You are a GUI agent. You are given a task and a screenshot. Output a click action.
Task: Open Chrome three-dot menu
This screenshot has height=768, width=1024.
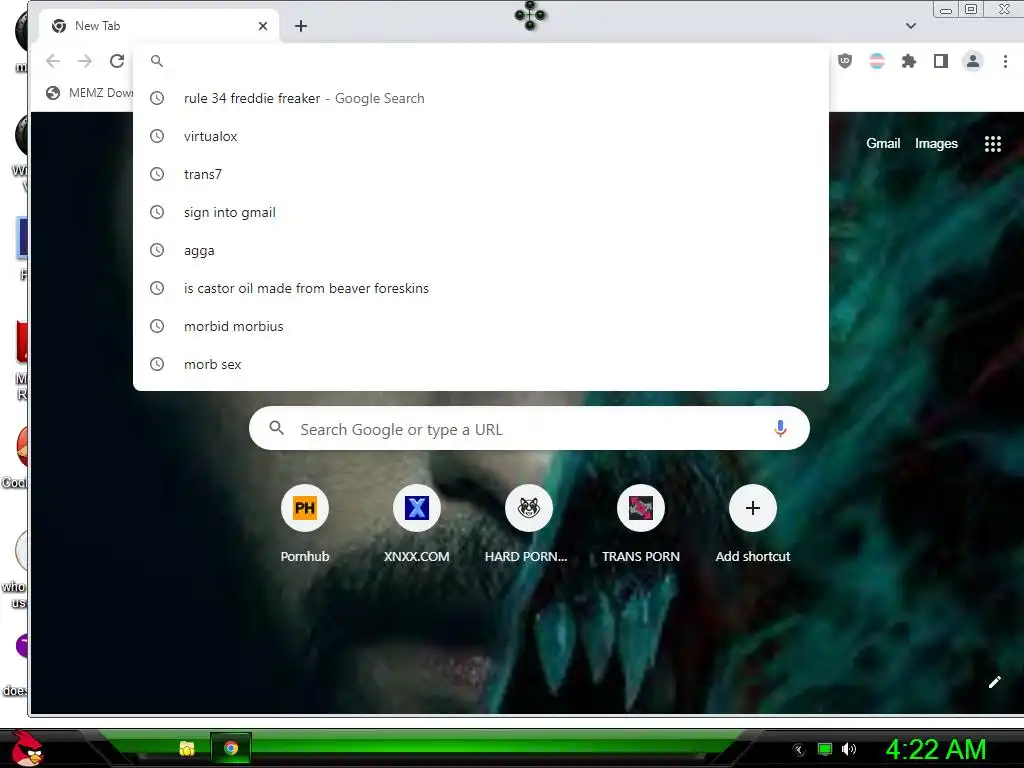click(1005, 61)
